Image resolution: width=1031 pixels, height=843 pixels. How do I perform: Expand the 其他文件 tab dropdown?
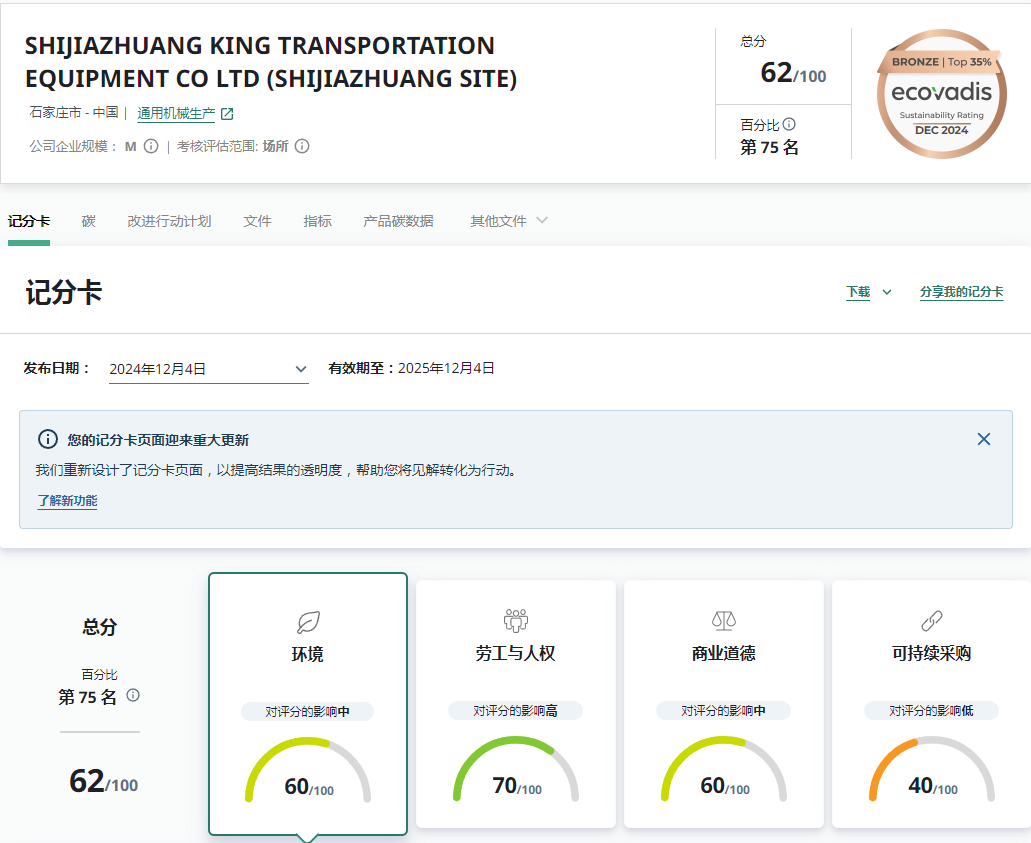[x=509, y=221]
